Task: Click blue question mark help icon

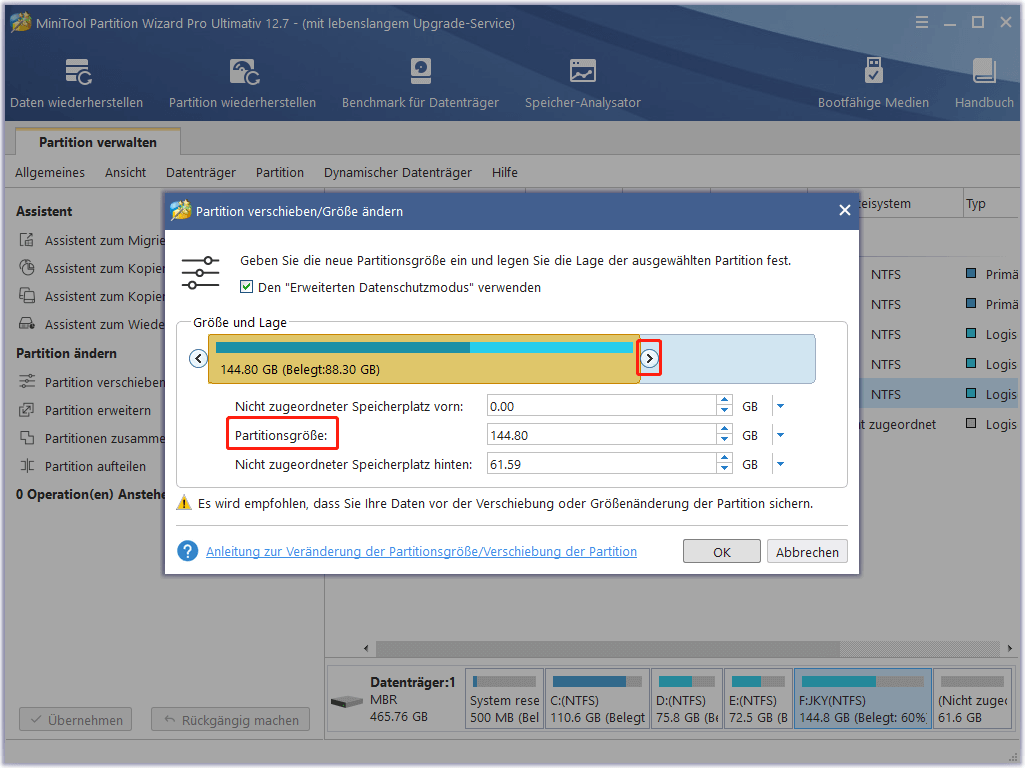Action: coord(188,551)
